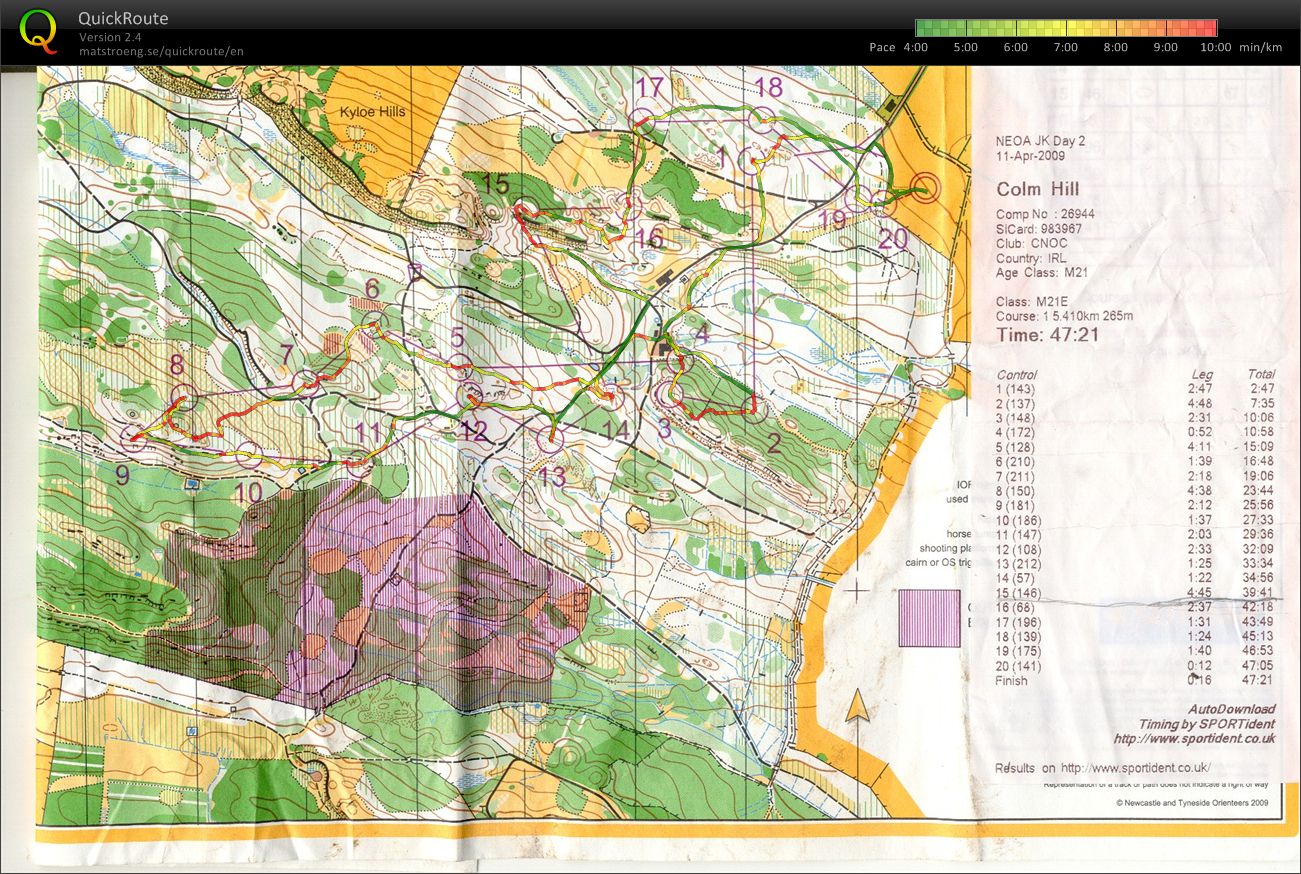This screenshot has height=874, width=1301.
Task: Click the Leg column header
Action: click(1201, 374)
